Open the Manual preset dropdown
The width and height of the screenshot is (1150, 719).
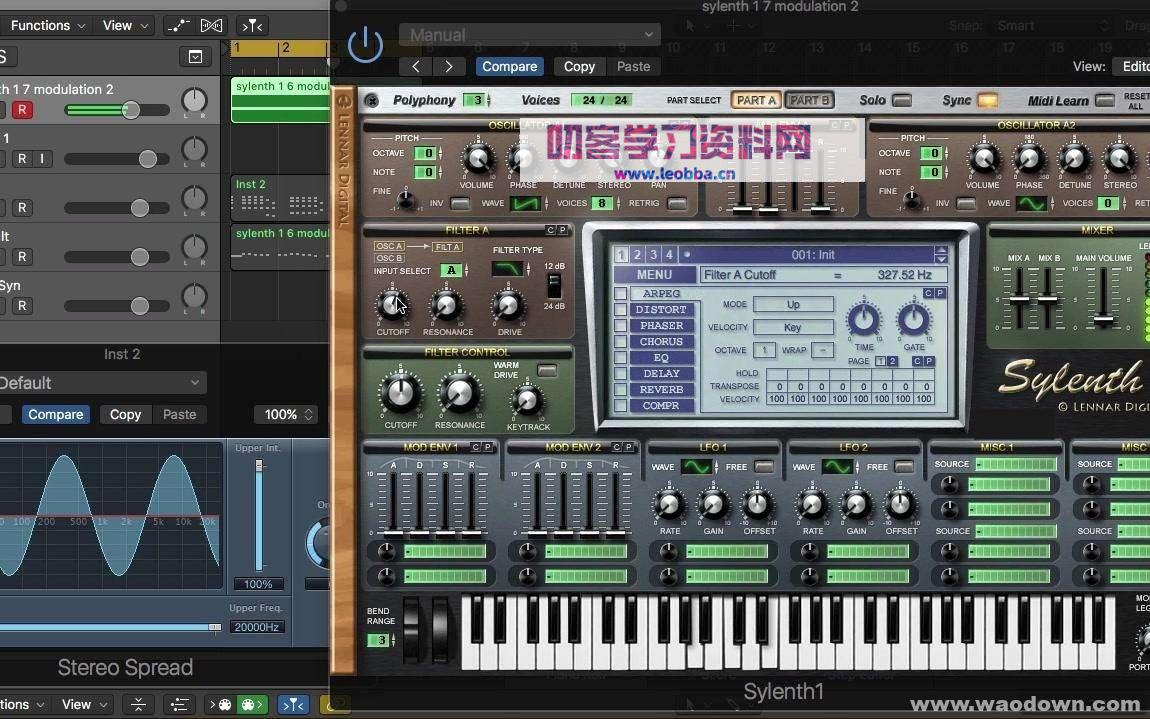click(528, 34)
